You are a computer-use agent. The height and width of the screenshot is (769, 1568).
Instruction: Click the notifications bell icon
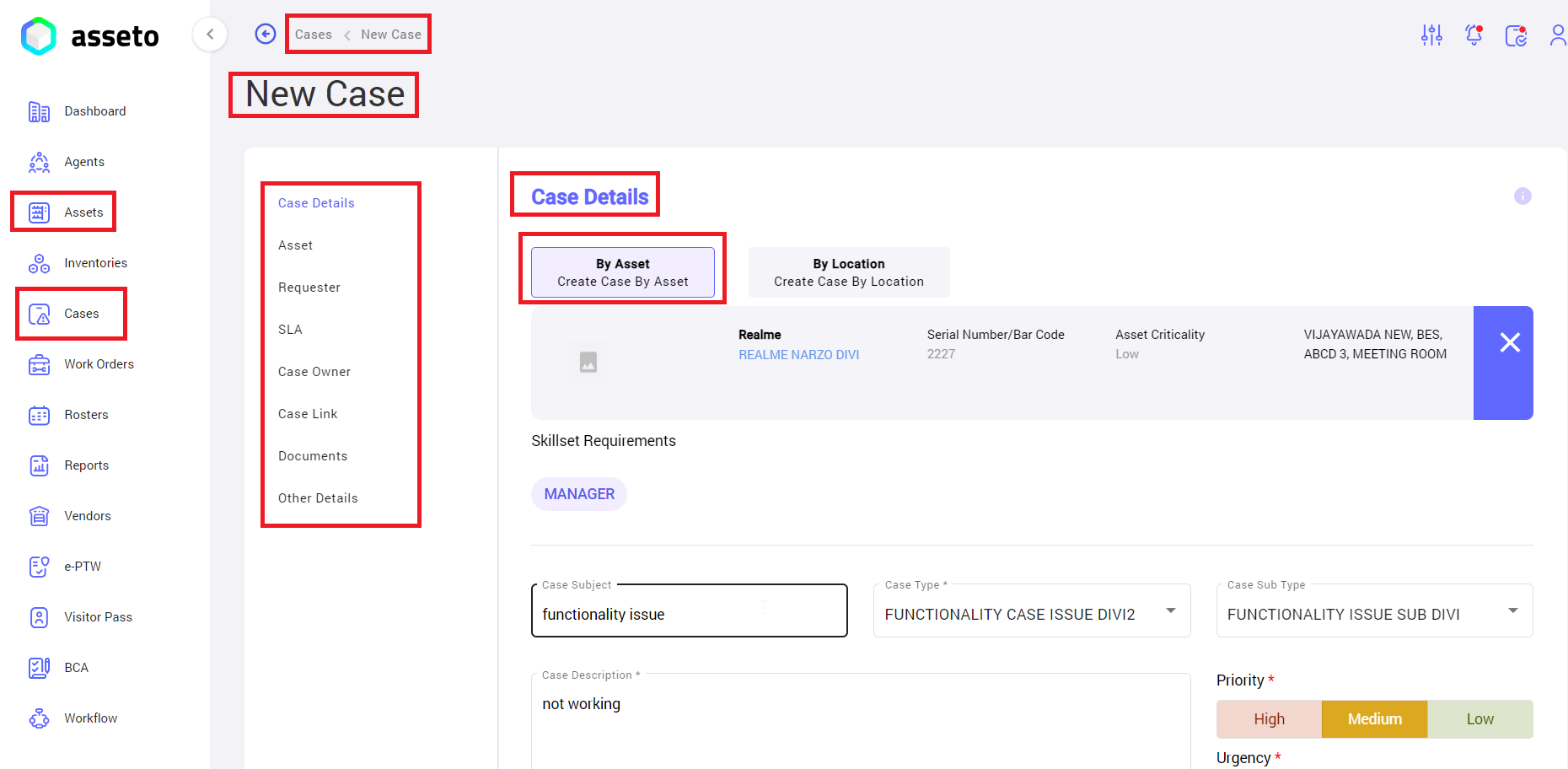[1474, 35]
